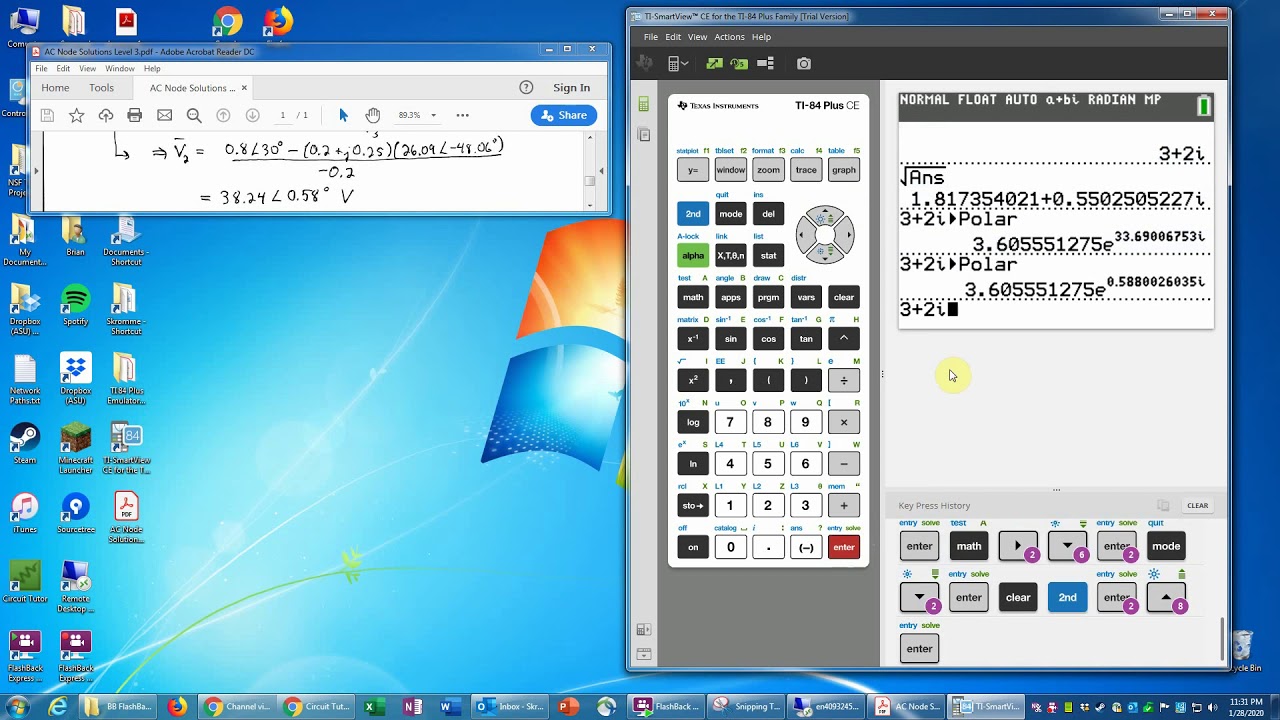The height and width of the screenshot is (720, 1280).
Task: Click the calculator's red enter key
Action: click(x=844, y=547)
